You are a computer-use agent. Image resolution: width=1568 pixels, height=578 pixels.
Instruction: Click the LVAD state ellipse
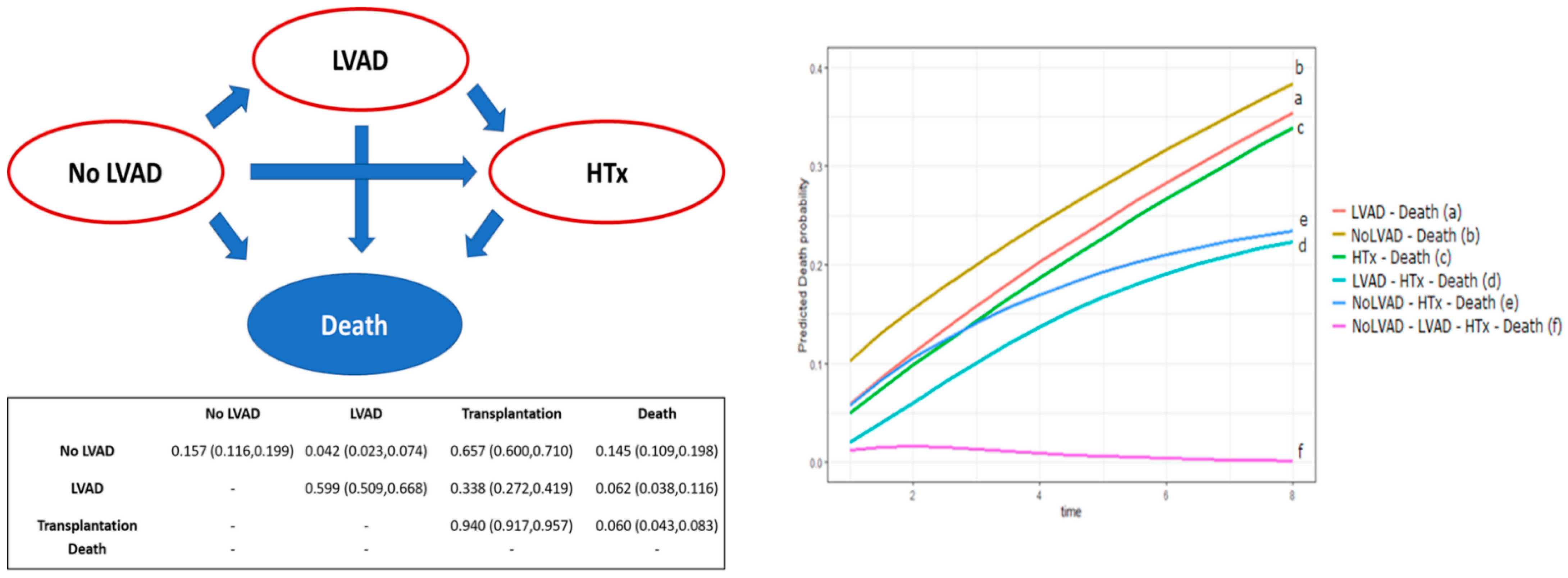[360, 60]
